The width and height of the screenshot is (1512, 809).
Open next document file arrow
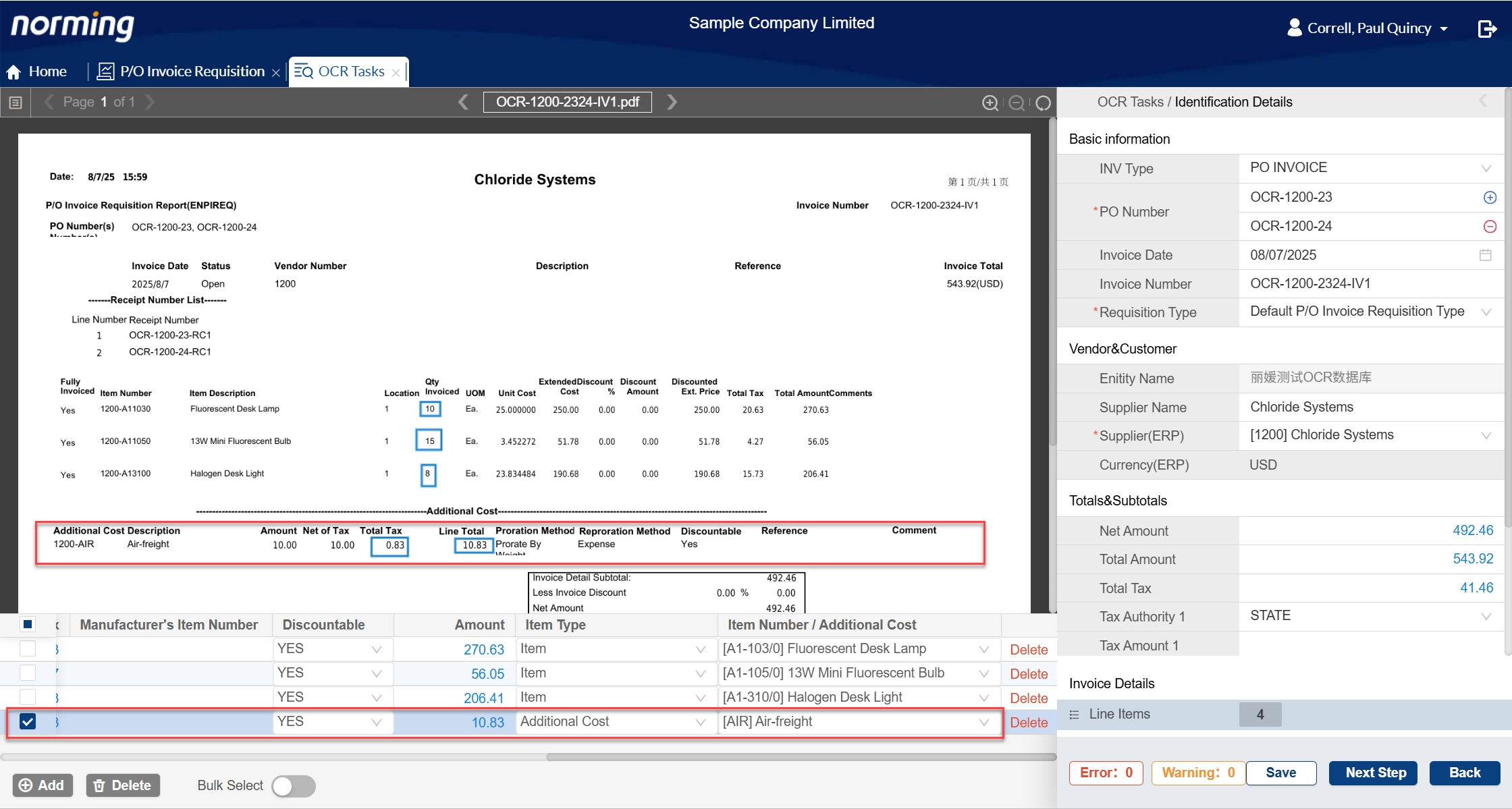[x=672, y=102]
